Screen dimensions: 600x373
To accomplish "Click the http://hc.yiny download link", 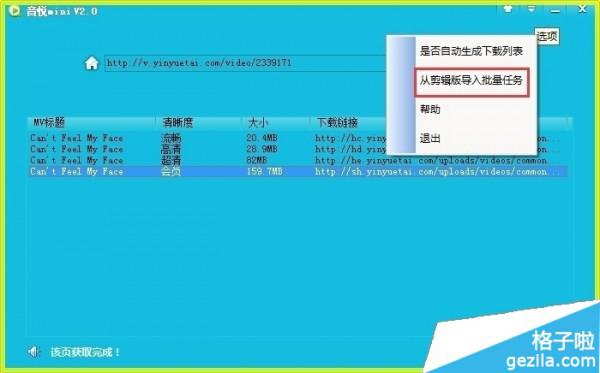I will pyautogui.click(x=351, y=138).
